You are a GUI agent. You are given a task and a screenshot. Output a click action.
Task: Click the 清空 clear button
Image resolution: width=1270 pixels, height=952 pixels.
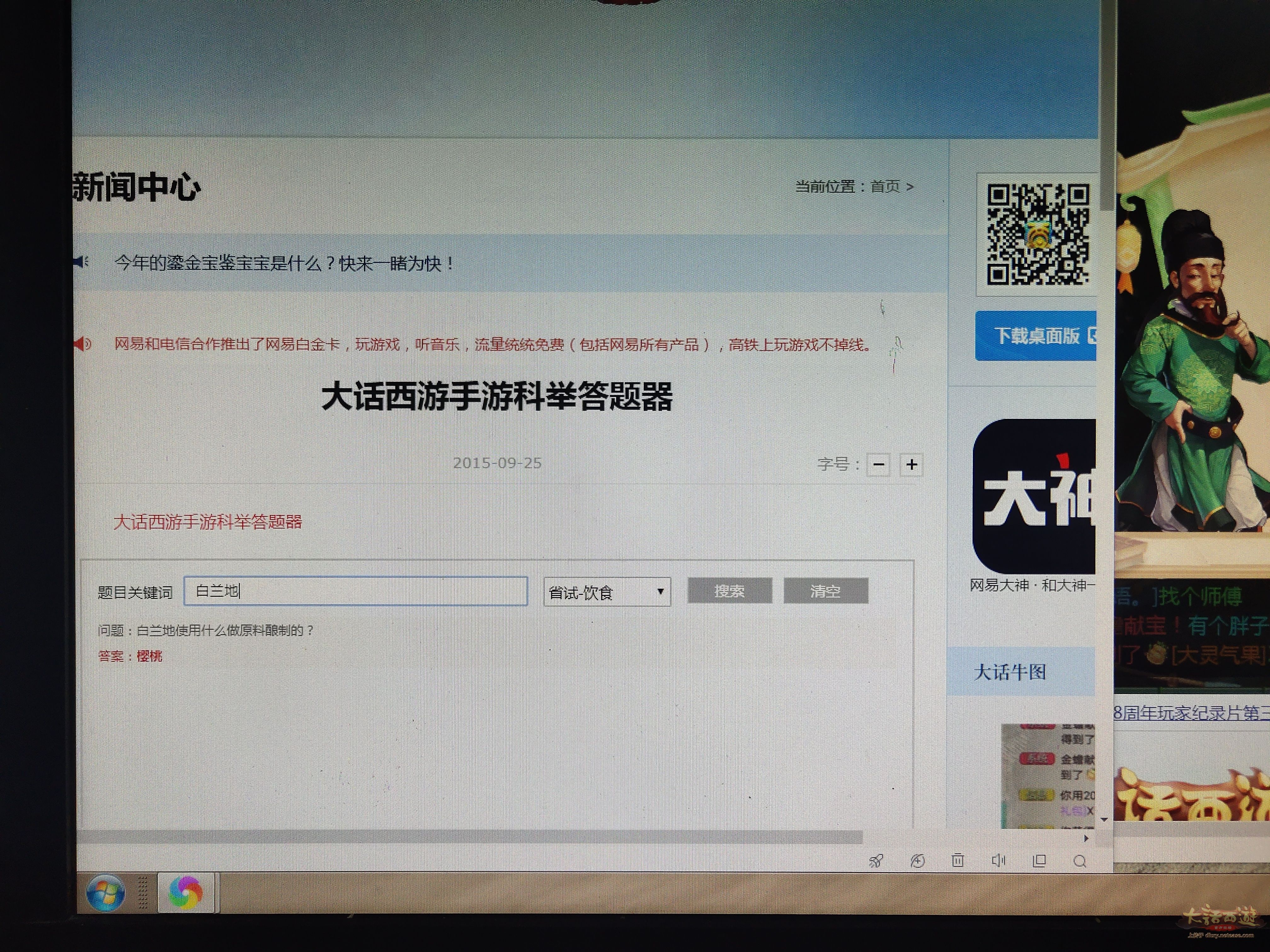click(826, 591)
